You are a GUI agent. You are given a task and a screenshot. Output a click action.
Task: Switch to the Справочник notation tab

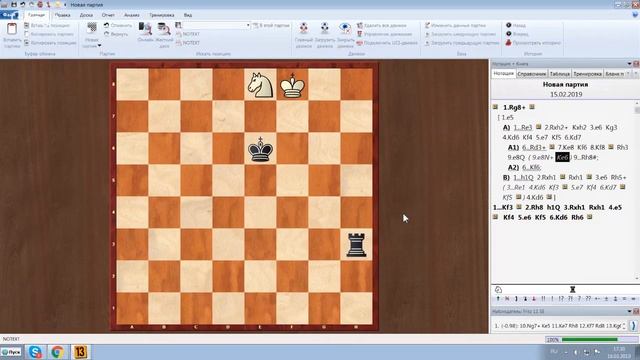click(531, 74)
